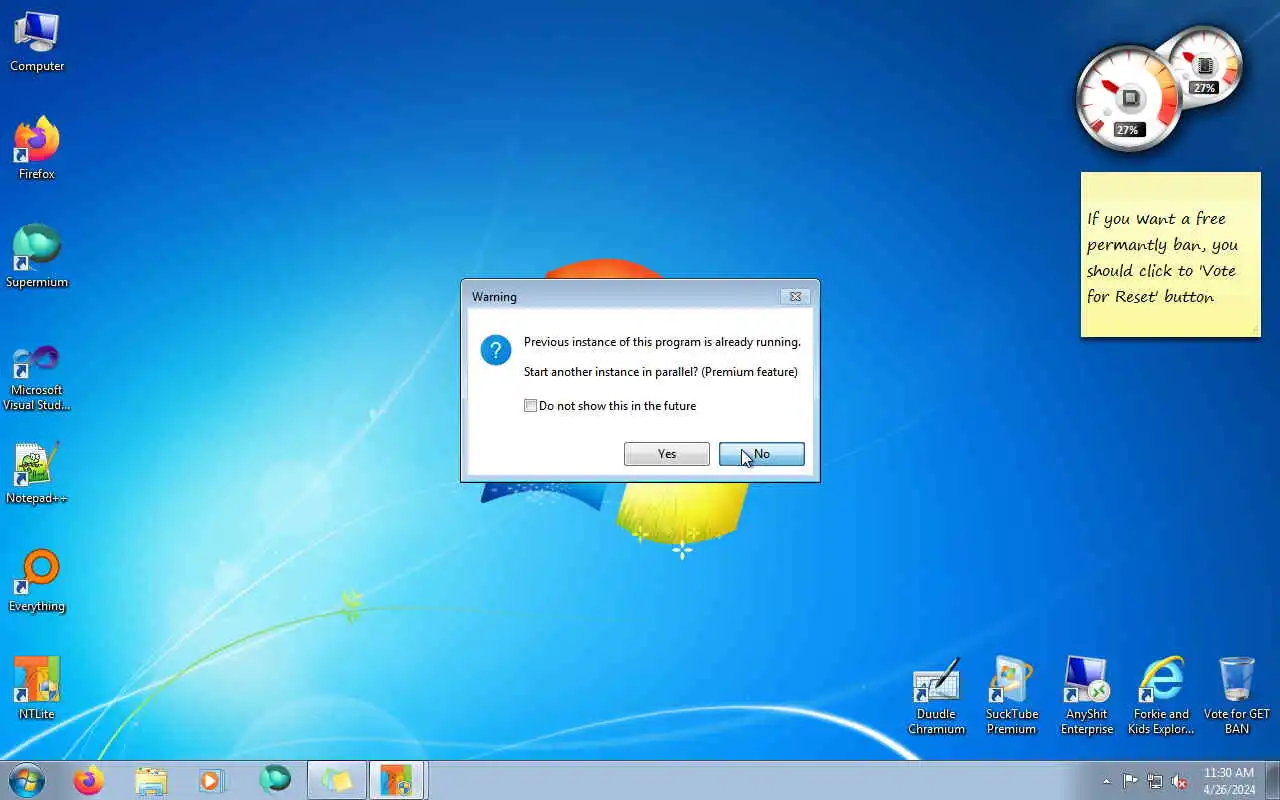This screenshot has height=800, width=1280.
Task: Switch to Sticky Notes taskbar button
Action: (336, 780)
